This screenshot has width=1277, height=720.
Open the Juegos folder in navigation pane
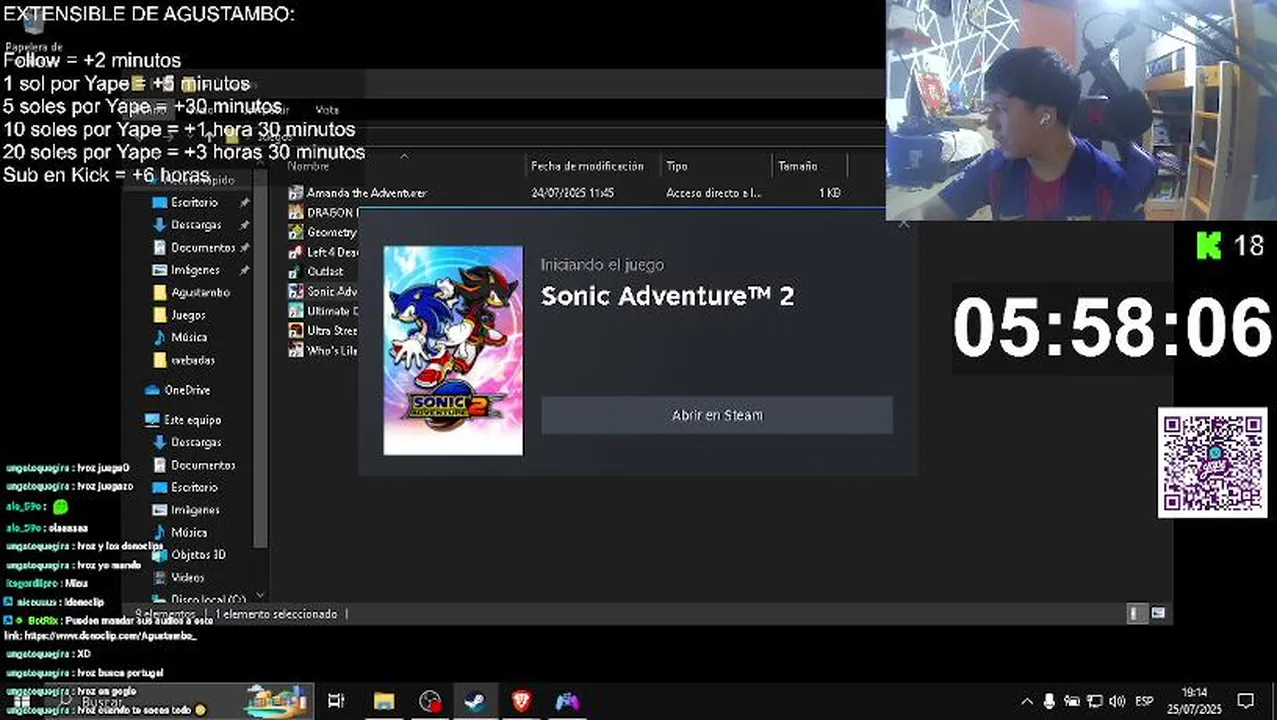click(188, 315)
